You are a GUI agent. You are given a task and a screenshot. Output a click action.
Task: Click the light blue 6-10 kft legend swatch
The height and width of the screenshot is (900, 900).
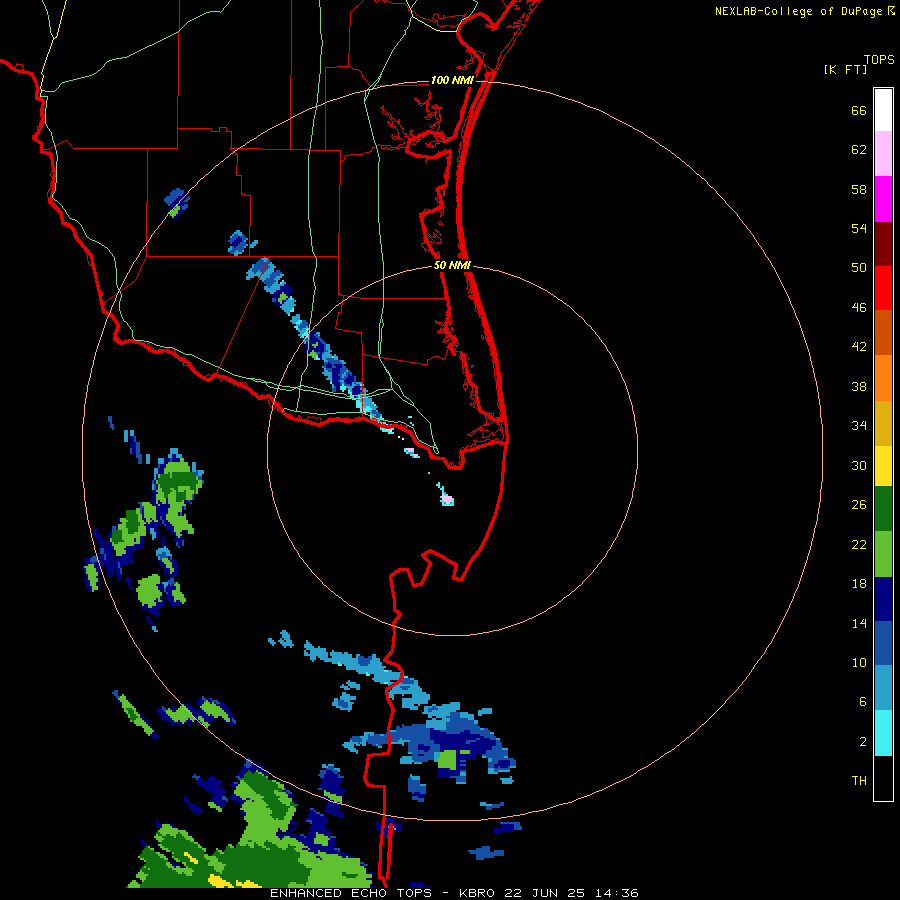883,688
